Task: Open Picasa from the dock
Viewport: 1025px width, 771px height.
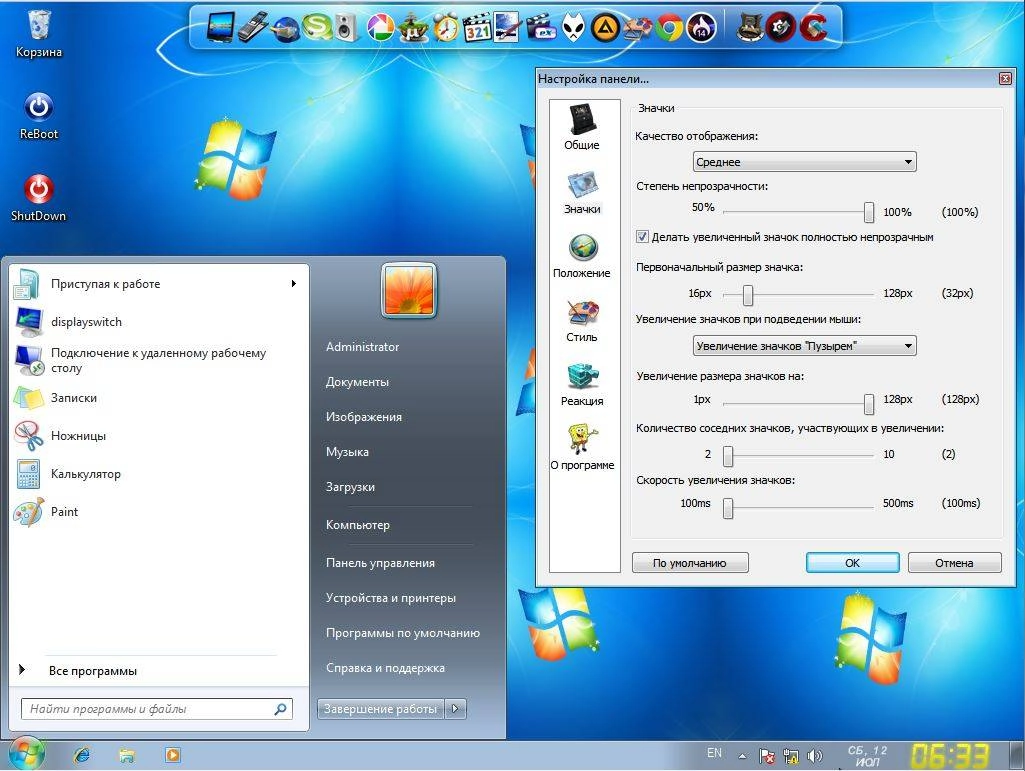Action: pos(383,27)
